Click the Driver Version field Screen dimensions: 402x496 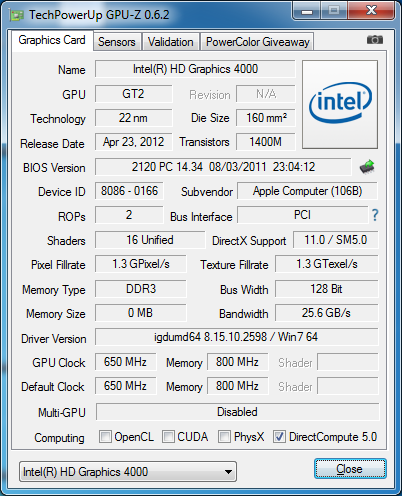(237, 337)
